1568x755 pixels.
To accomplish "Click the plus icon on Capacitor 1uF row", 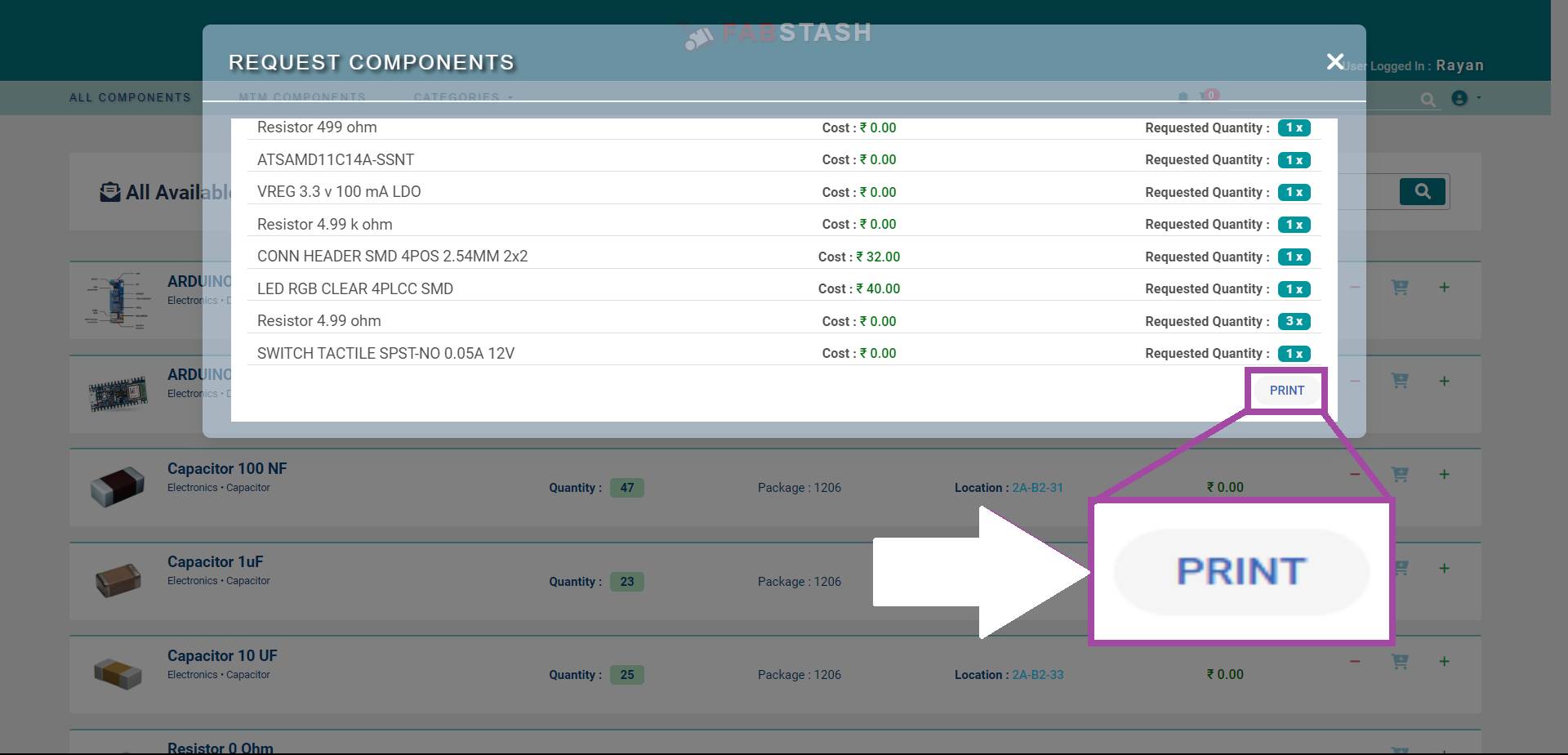I will (1444, 568).
